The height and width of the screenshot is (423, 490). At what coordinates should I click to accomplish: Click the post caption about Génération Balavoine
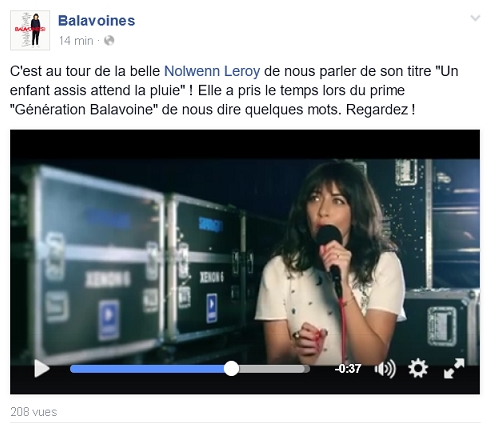pyautogui.click(x=234, y=90)
